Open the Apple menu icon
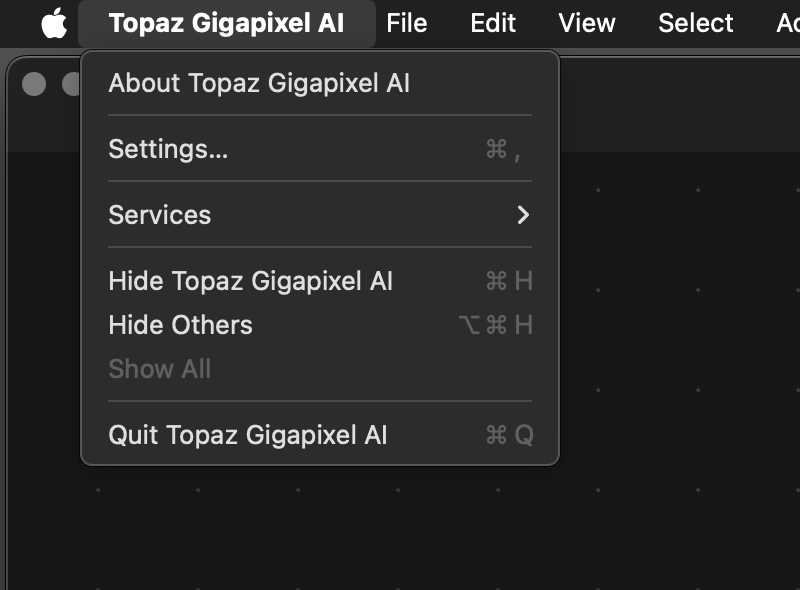The image size is (800, 590). point(54,23)
